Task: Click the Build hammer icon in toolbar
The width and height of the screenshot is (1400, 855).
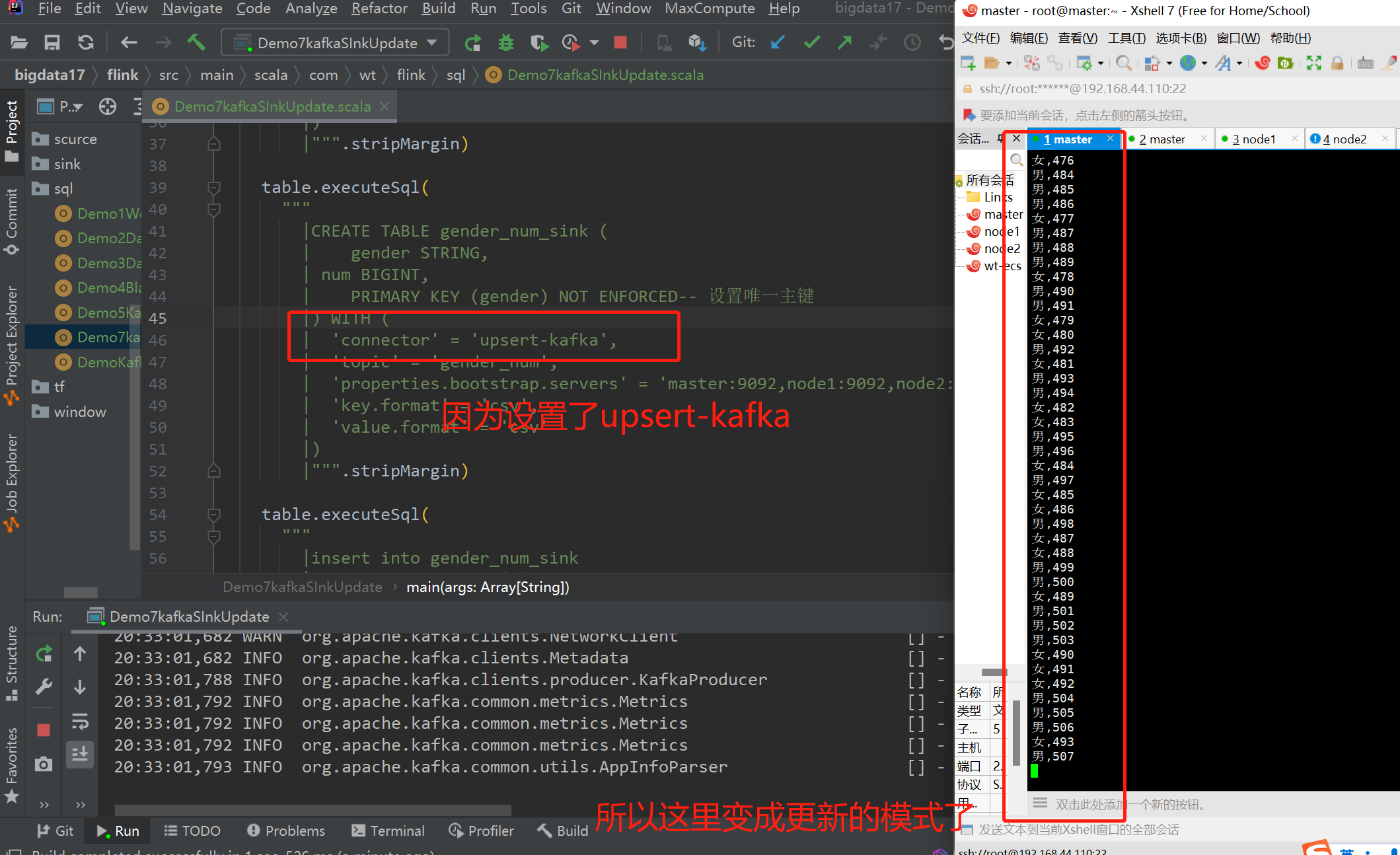Action: click(196, 43)
